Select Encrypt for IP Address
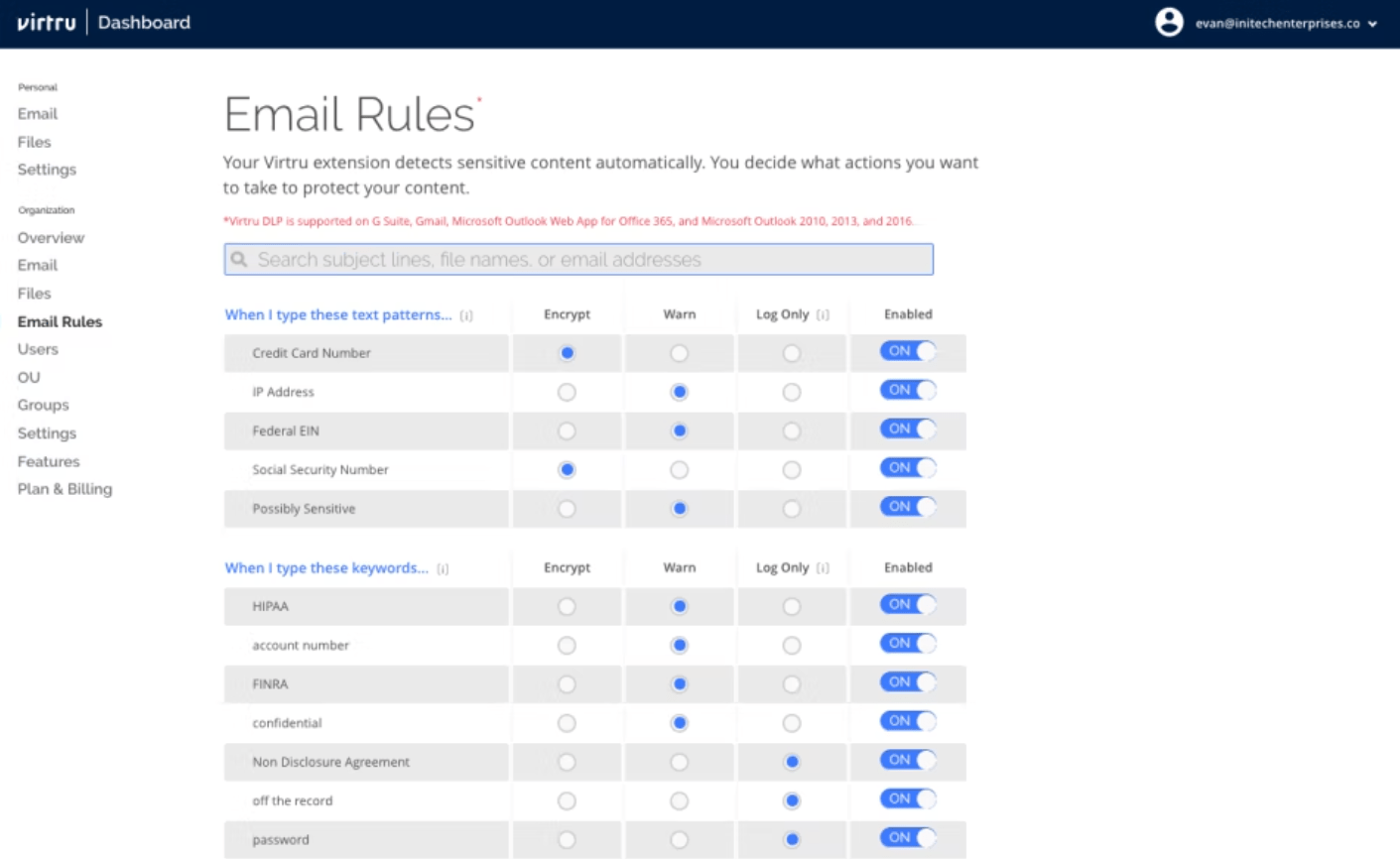1400x859 pixels. (567, 393)
